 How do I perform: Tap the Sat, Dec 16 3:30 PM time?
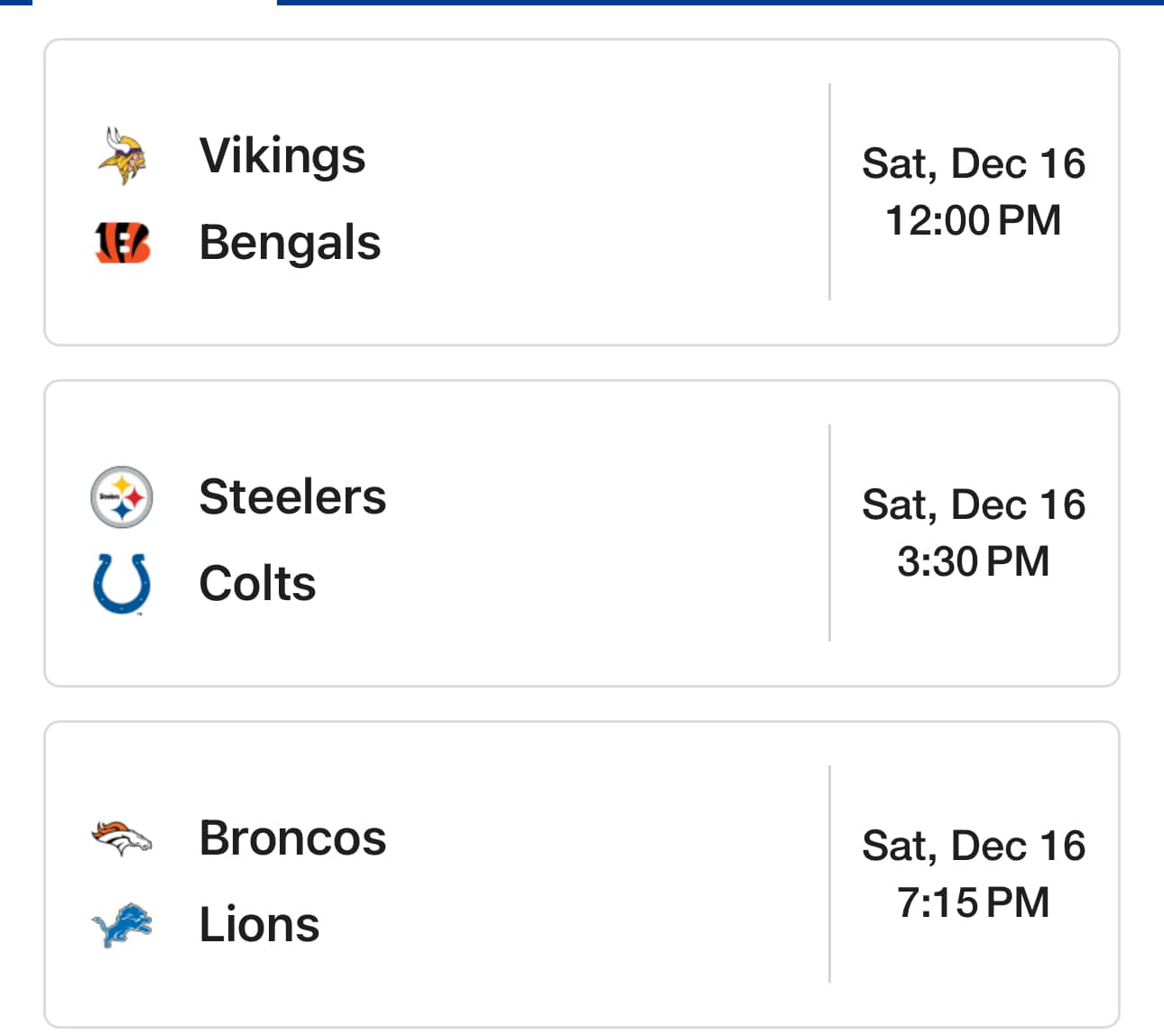click(974, 533)
